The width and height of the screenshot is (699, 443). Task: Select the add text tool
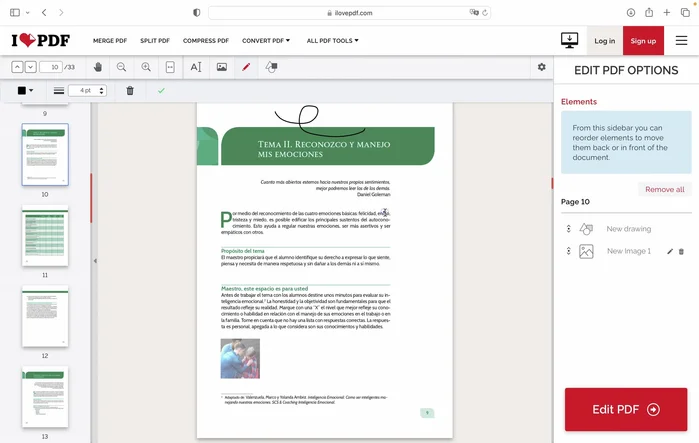[196, 67]
